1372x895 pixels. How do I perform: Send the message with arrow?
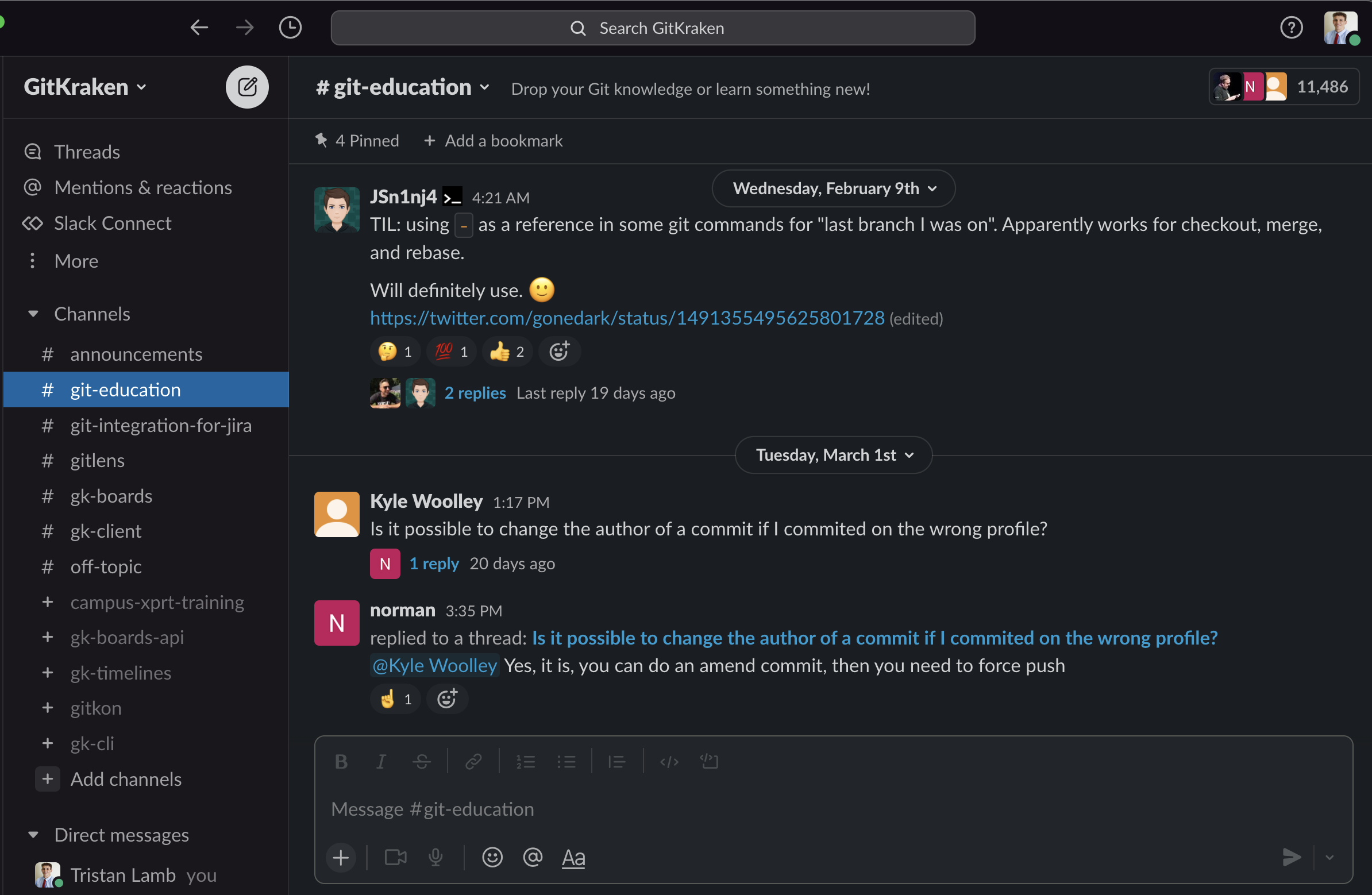coord(1292,858)
